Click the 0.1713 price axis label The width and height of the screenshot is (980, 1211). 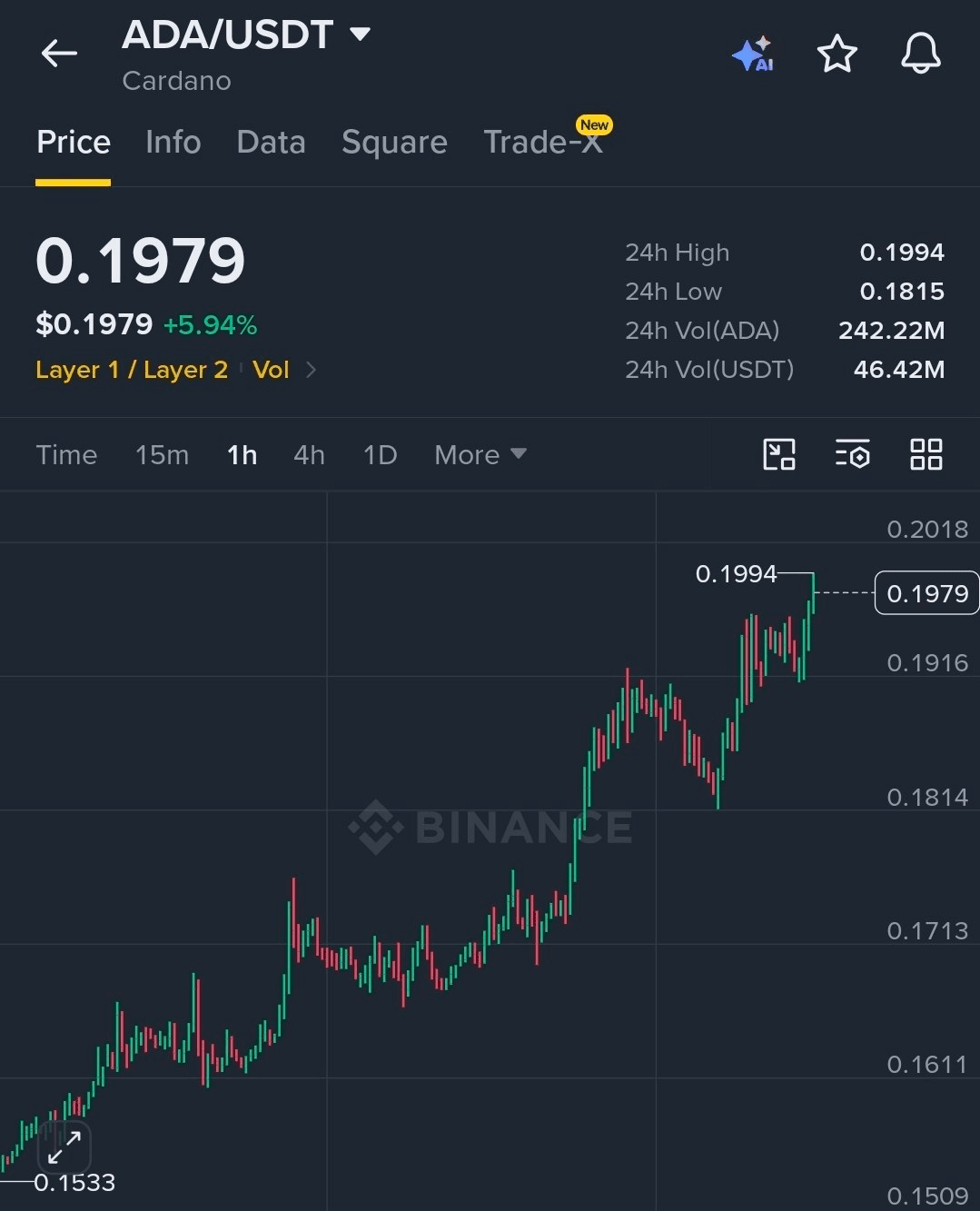[x=927, y=931]
